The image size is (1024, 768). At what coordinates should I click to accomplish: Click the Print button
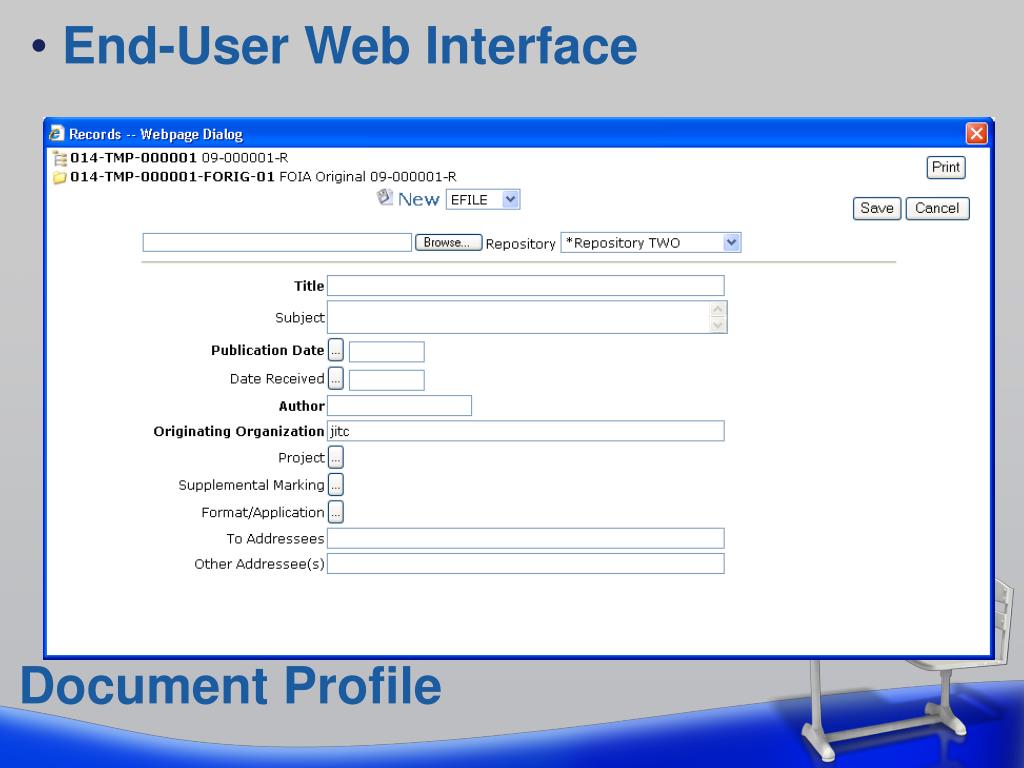pos(946,167)
